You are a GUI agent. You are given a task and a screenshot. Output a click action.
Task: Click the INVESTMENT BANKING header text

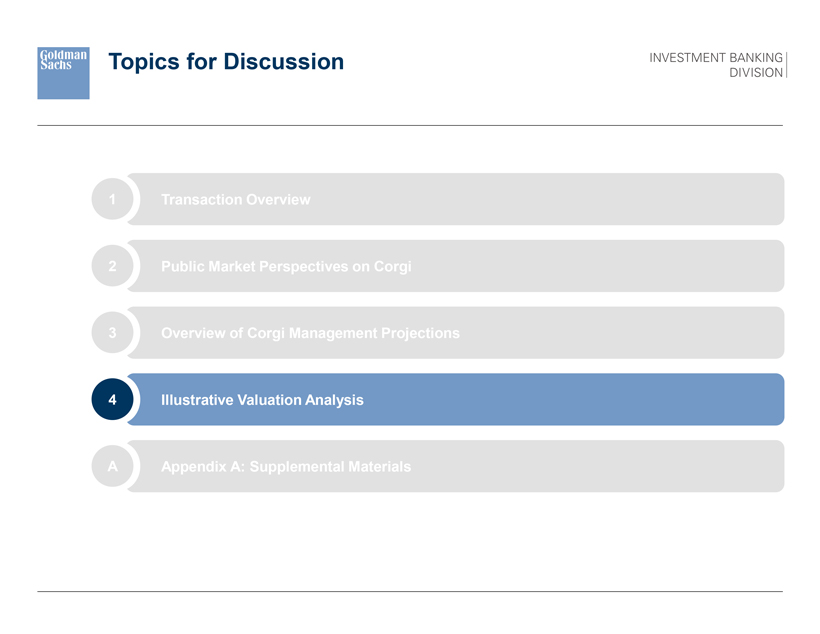point(715,57)
